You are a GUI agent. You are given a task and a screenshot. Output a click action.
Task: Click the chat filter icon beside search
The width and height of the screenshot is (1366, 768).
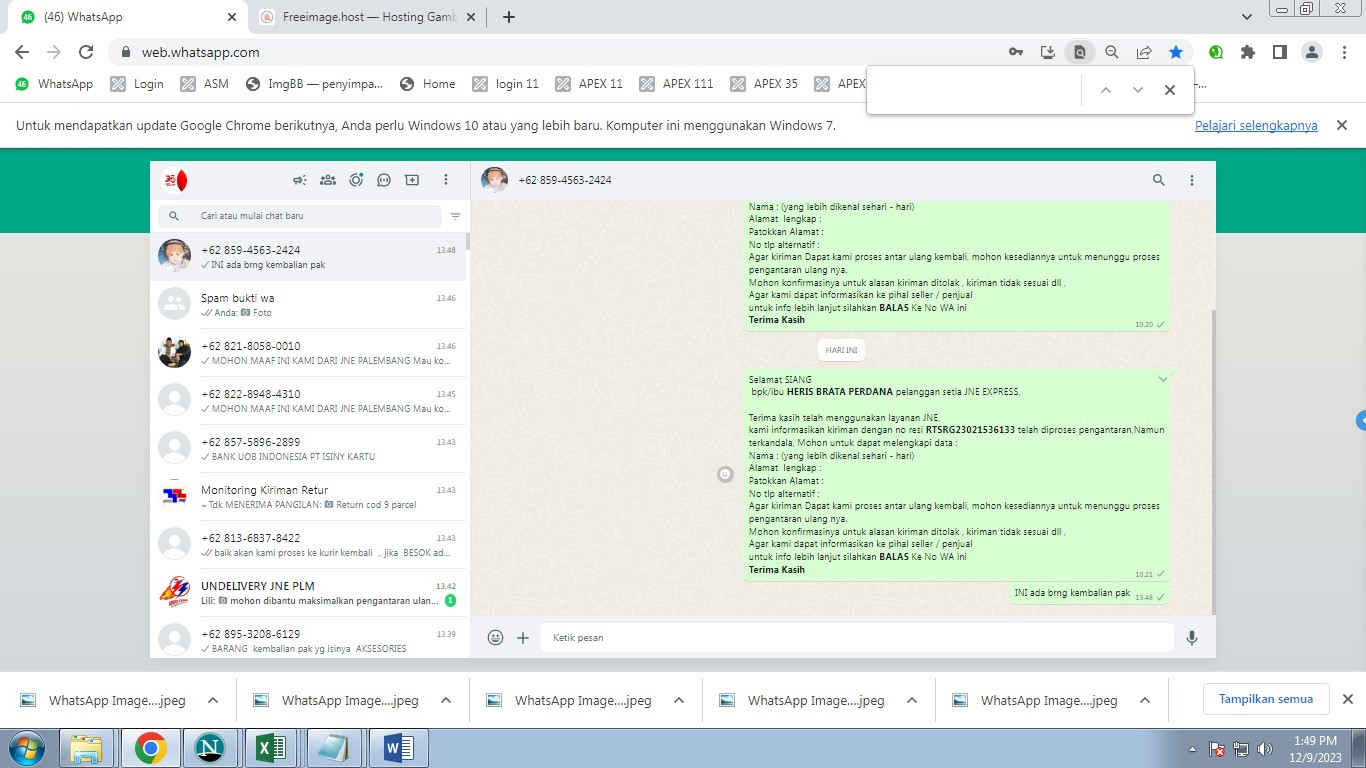point(456,216)
